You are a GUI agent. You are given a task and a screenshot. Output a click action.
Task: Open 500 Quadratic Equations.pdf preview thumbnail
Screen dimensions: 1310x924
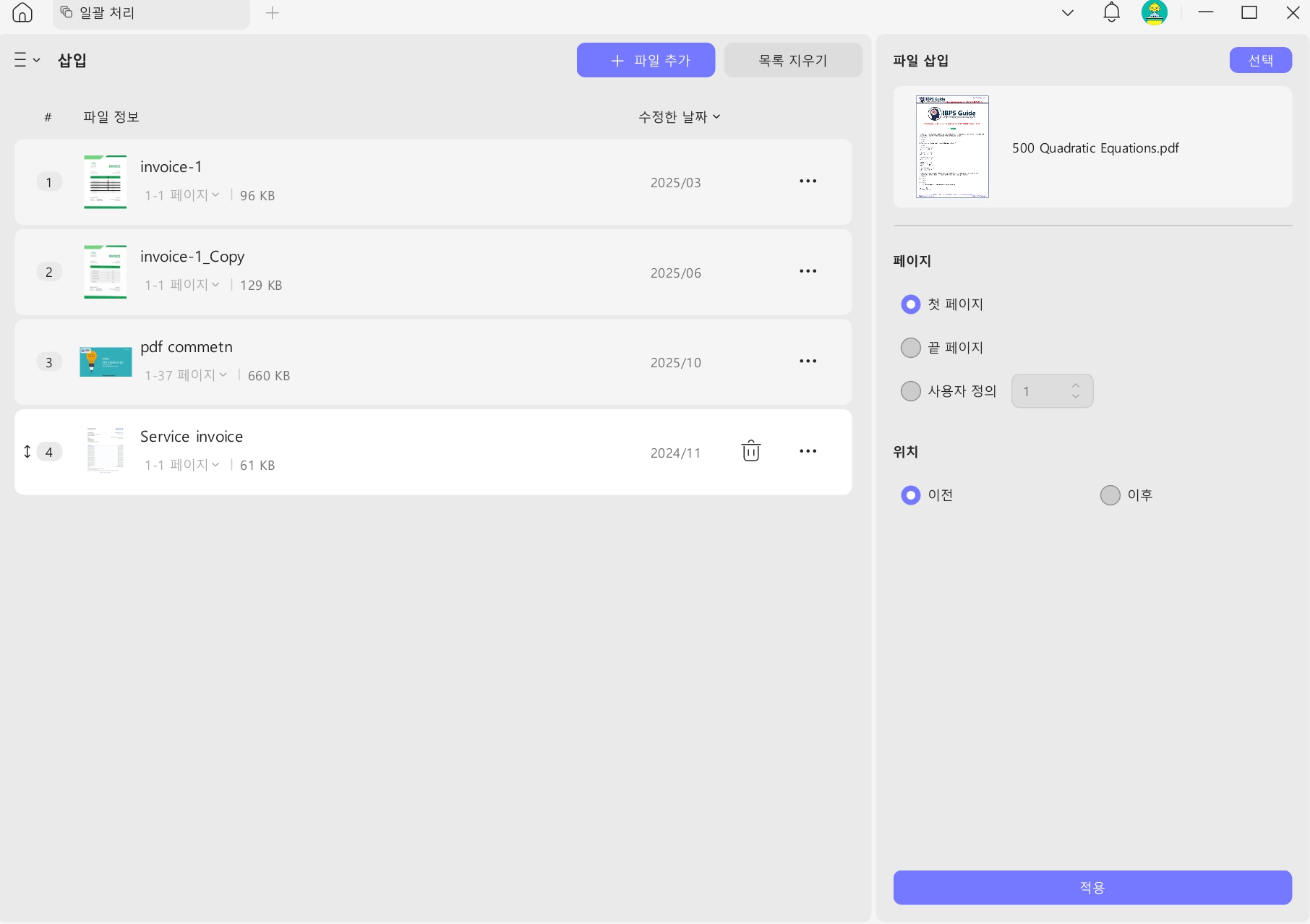tap(952, 147)
